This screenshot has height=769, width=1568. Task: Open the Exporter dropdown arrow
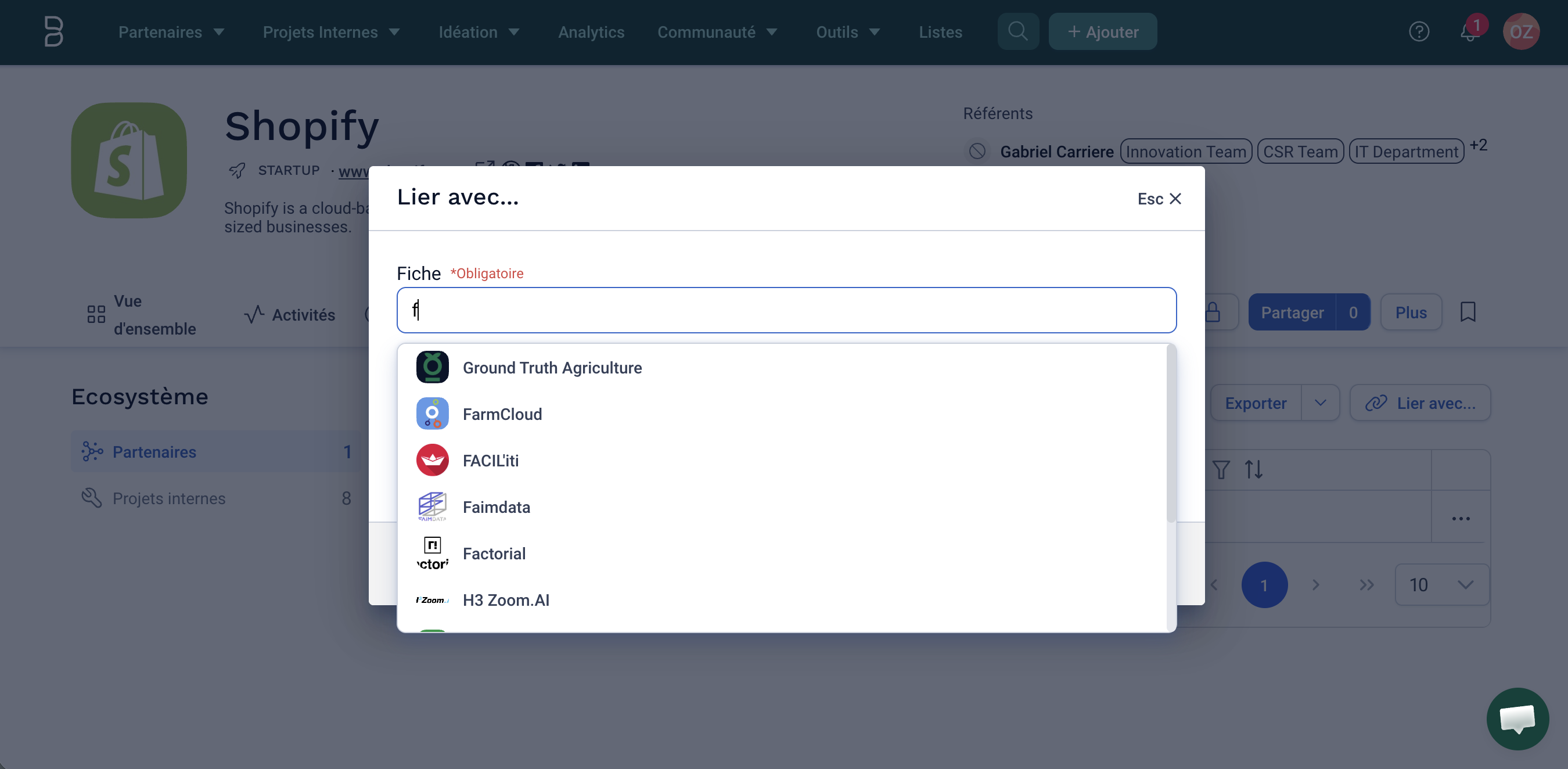1319,403
